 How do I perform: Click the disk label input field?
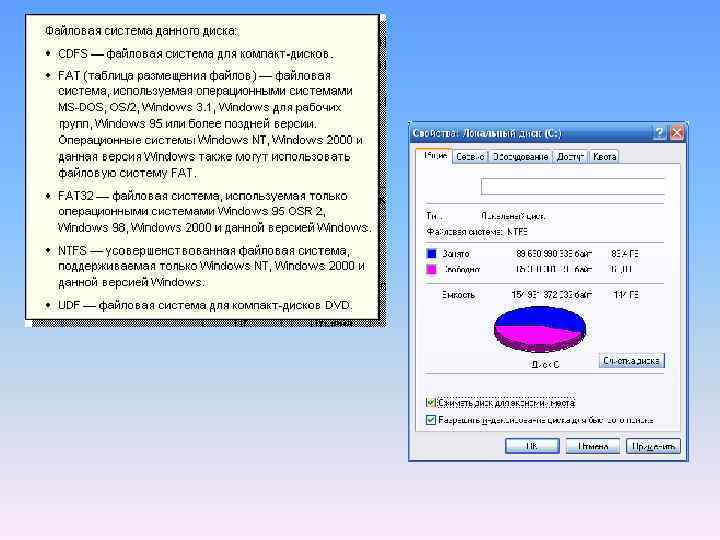[572, 186]
